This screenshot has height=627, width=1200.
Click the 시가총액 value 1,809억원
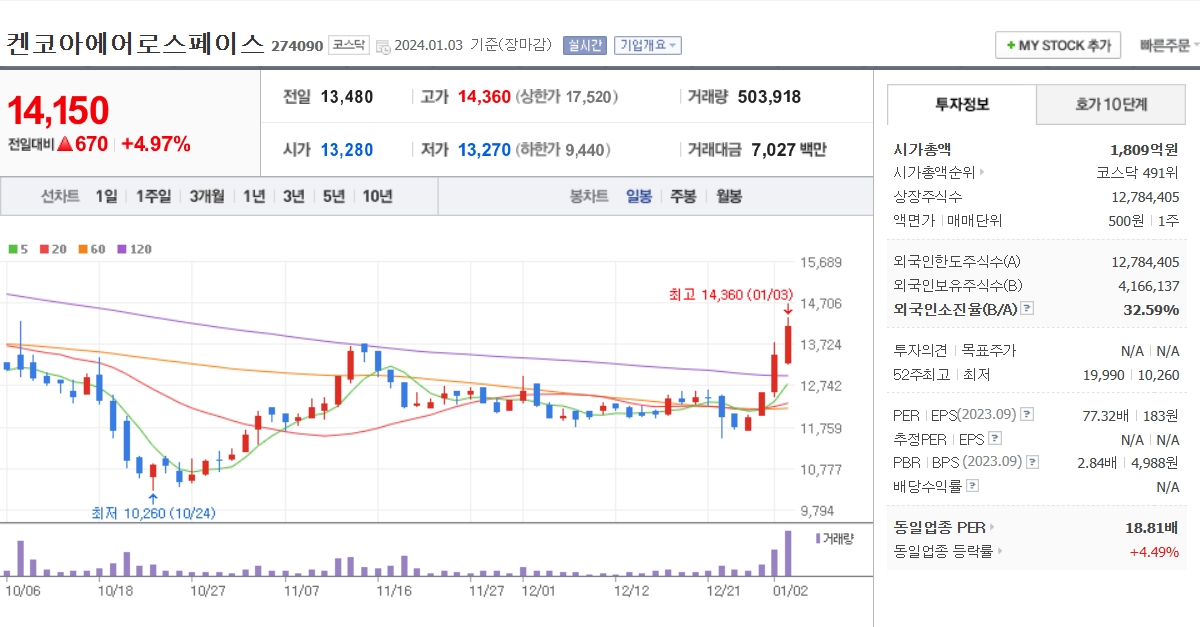point(1144,148)
